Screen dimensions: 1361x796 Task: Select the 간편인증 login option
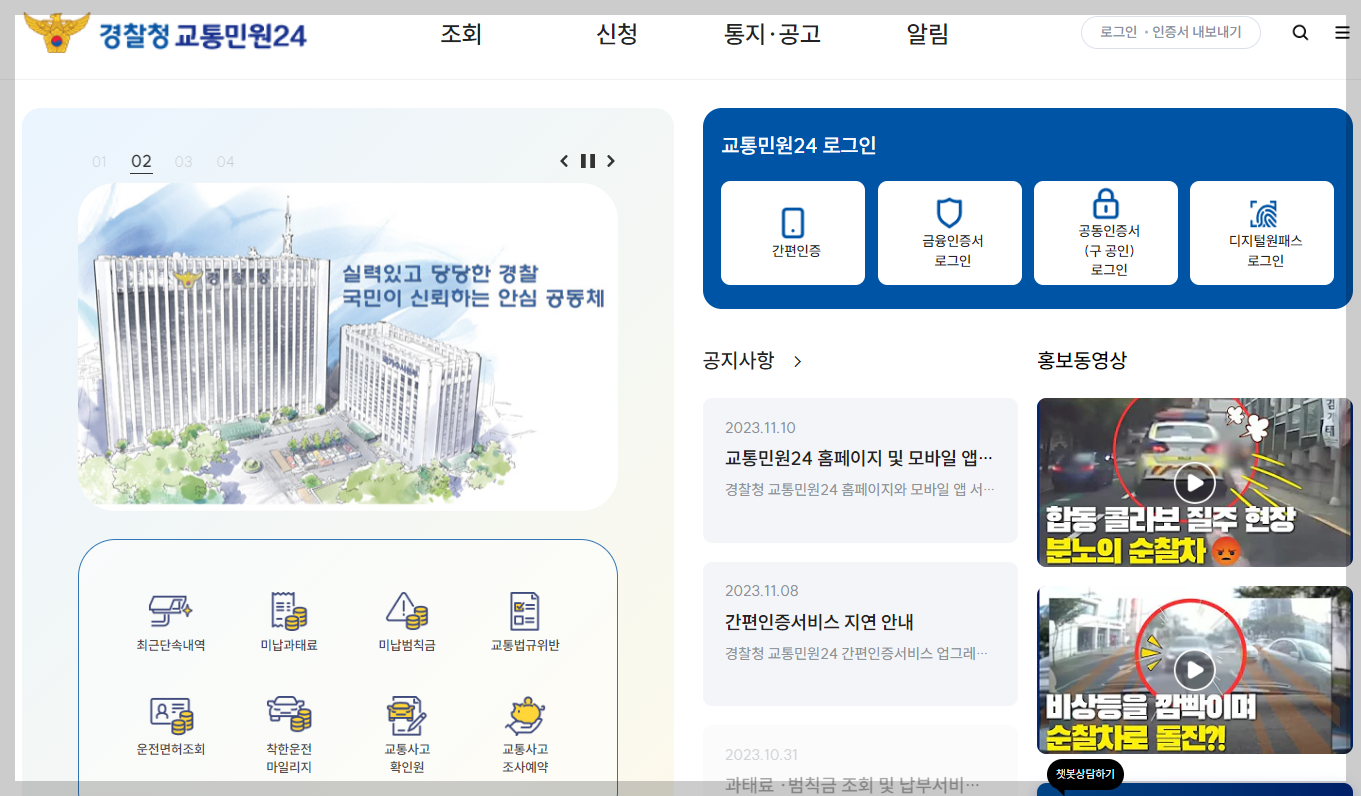click(x=792, y=232)
